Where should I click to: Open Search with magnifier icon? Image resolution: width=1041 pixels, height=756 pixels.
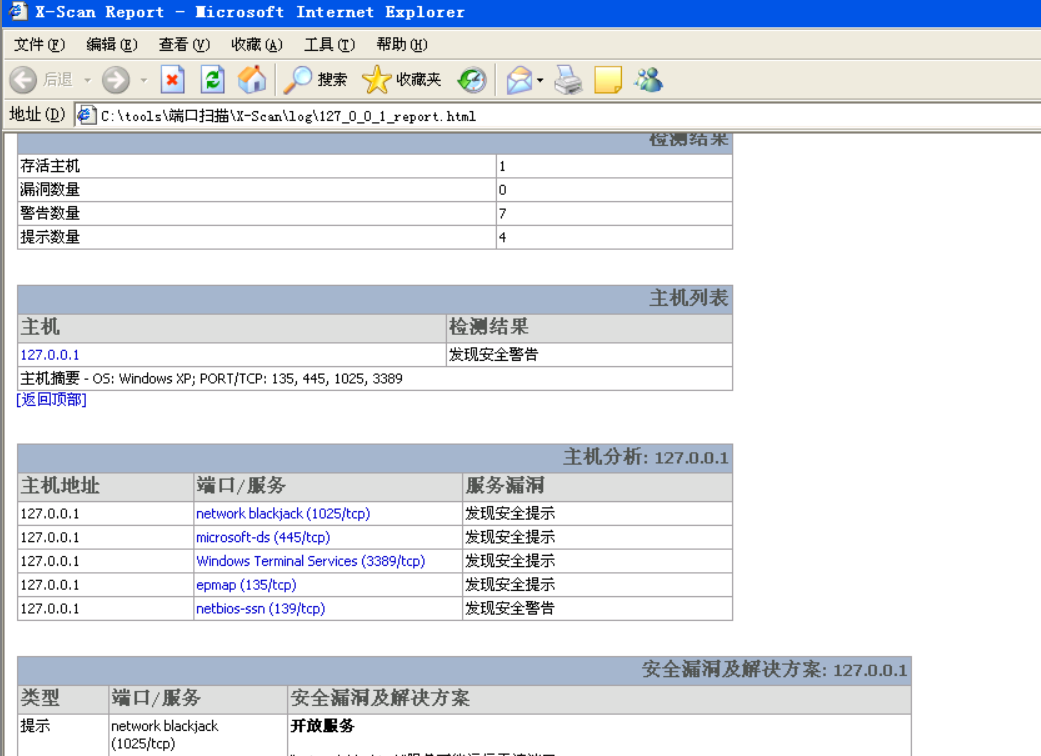coord(298,80)
